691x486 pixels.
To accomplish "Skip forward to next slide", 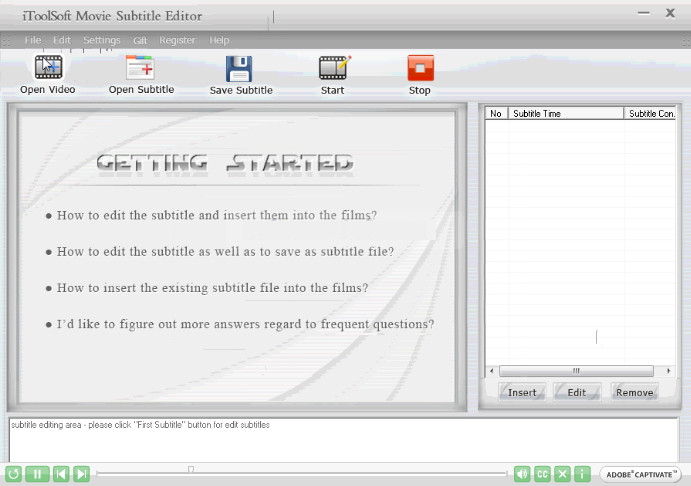I will pos(82,474).
